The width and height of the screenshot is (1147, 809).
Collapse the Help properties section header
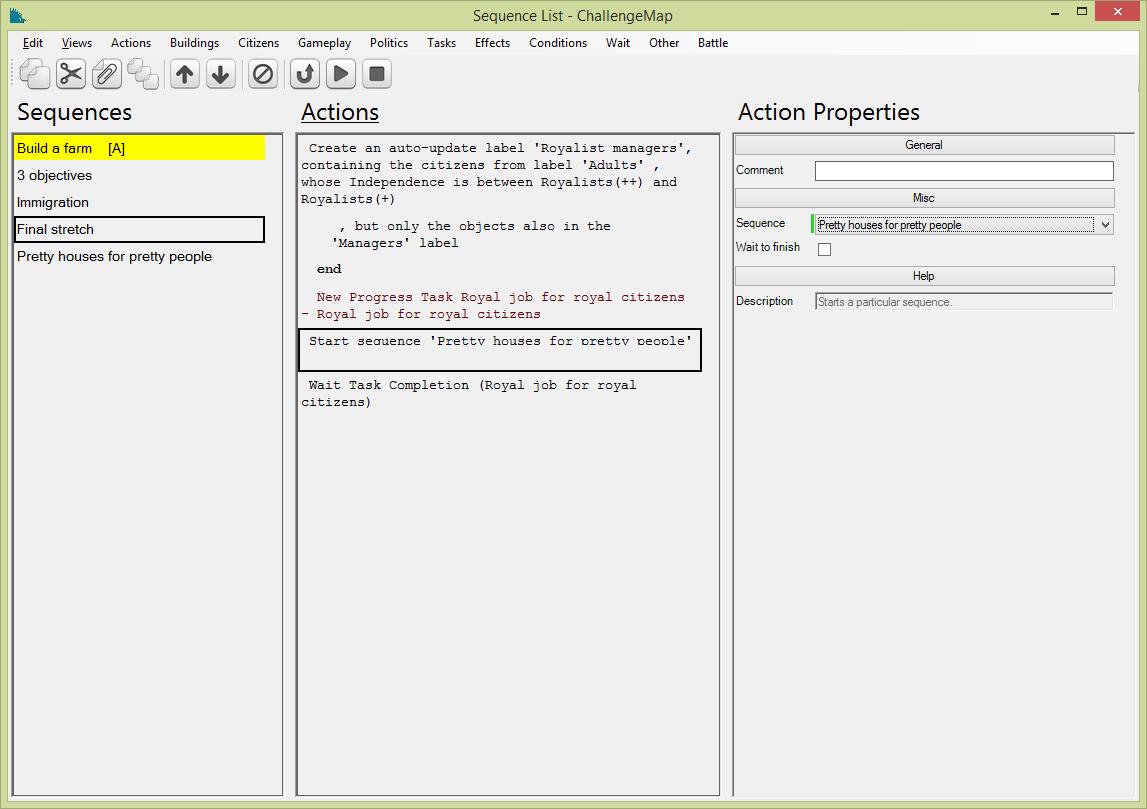pos(925,276)
